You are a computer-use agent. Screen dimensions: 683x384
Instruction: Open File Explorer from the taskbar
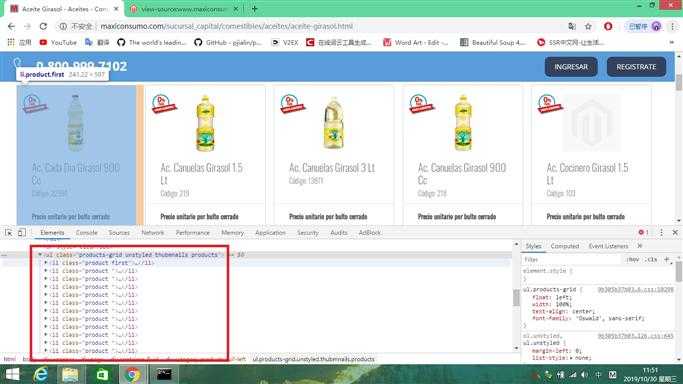70,374
